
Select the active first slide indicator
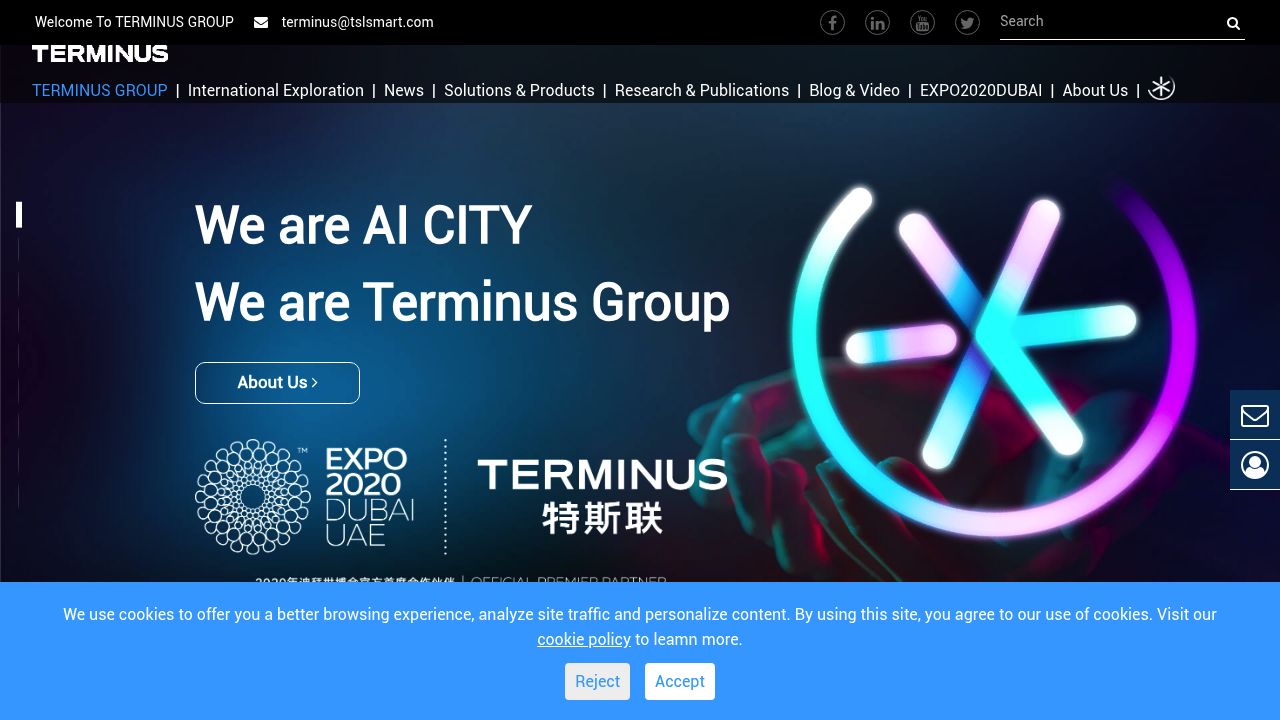(19, 215)
